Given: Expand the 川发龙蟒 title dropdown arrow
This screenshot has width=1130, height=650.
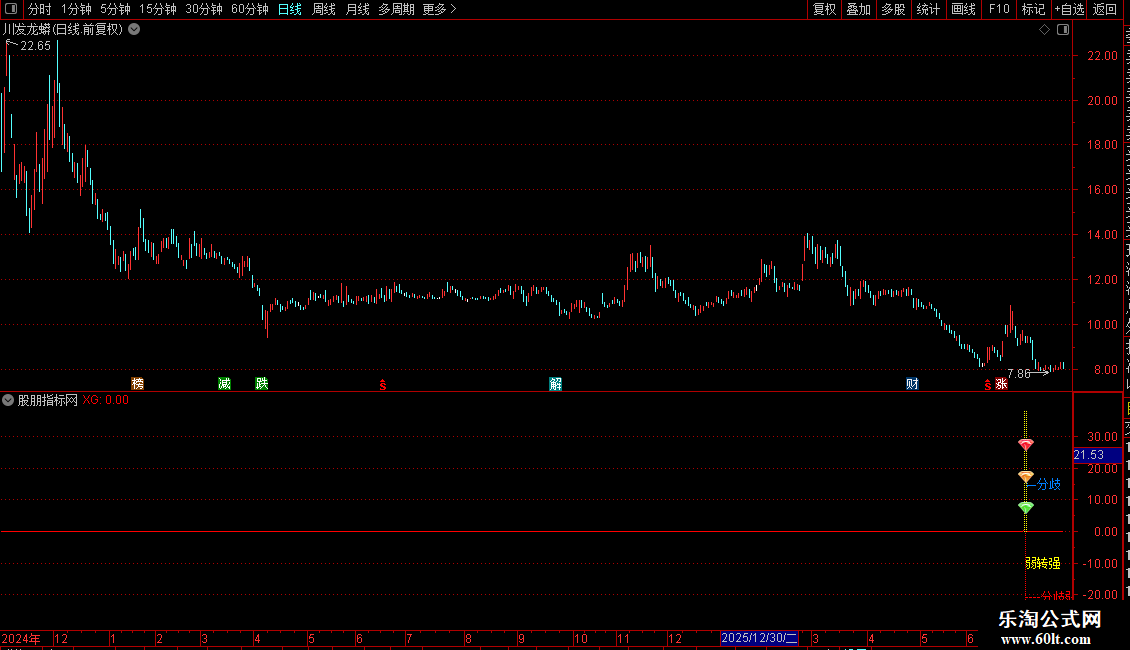Looking at the screenshot, I should click(134, 30).
